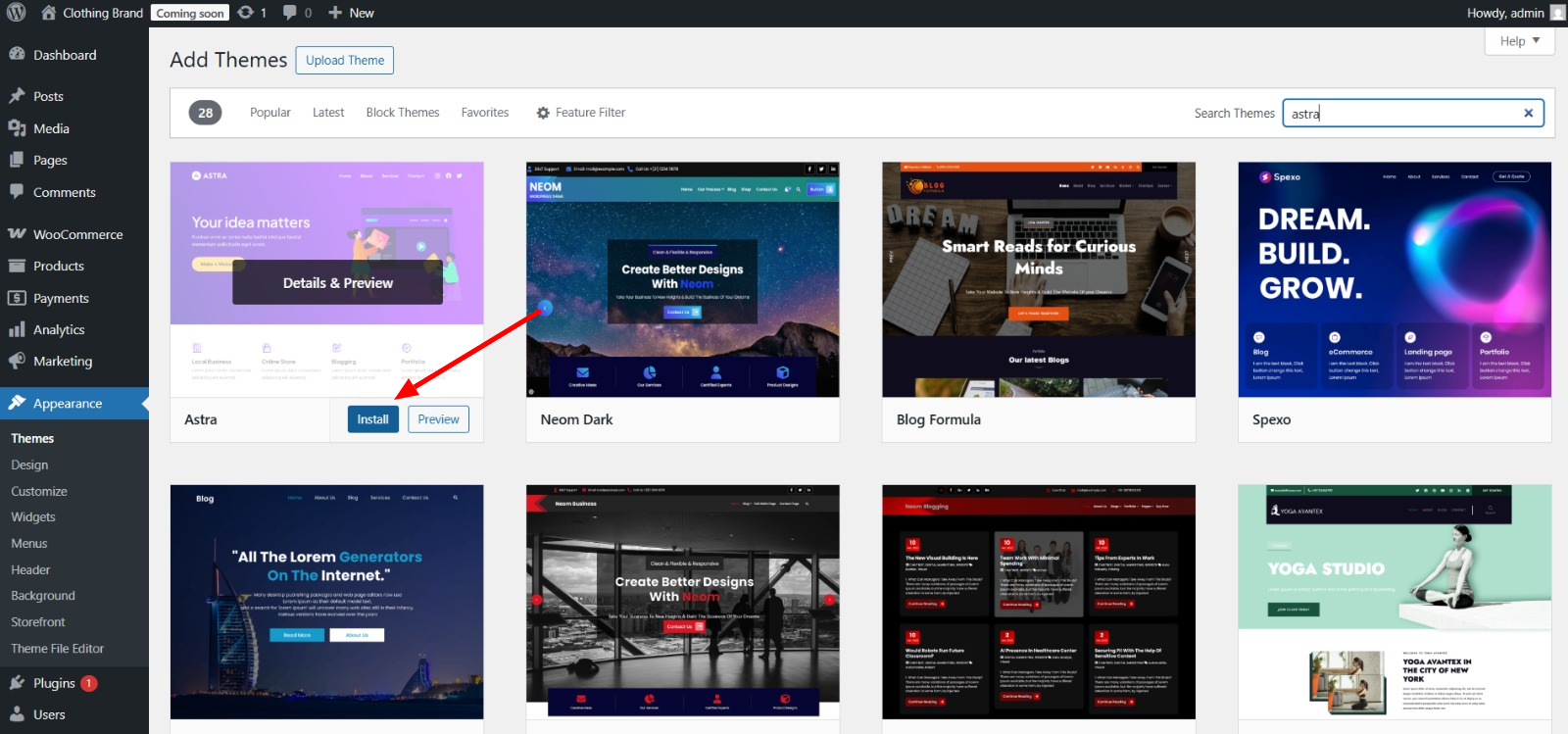The width and height of the screenshot is (1568, 734).
Task: Open the comments bubble icon in admin bar
Action: [290, 13]
